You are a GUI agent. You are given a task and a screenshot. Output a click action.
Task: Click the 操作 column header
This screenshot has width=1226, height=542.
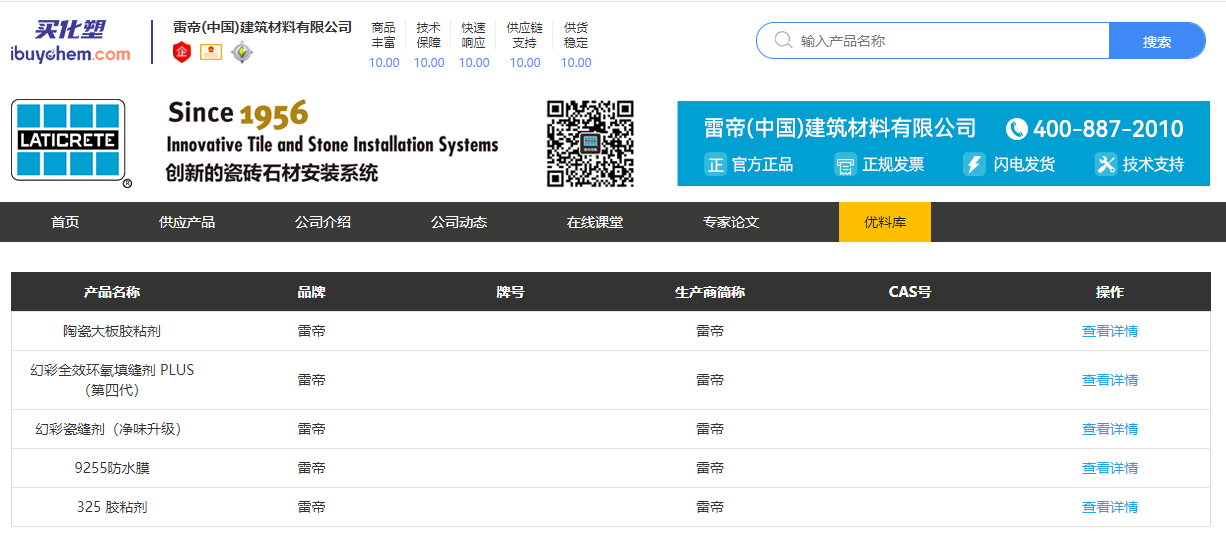pos(1110,292)
